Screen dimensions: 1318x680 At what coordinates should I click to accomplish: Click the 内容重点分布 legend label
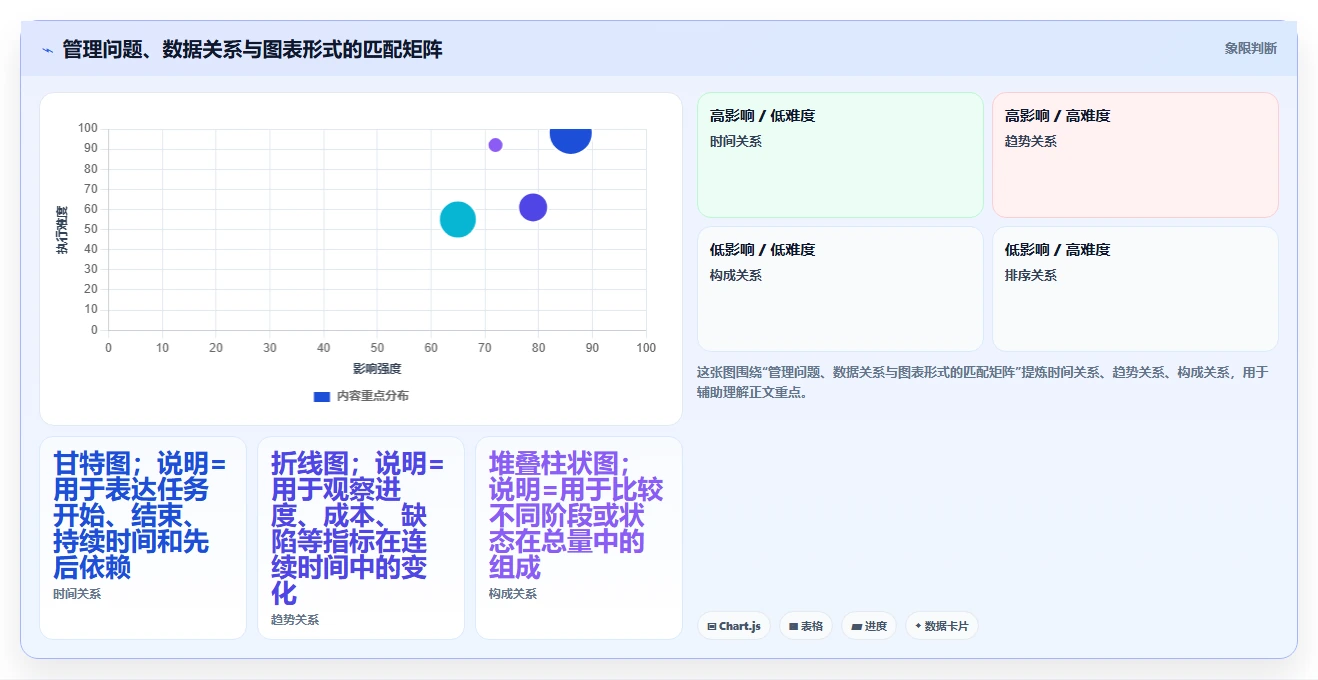[x=372, y=396]
